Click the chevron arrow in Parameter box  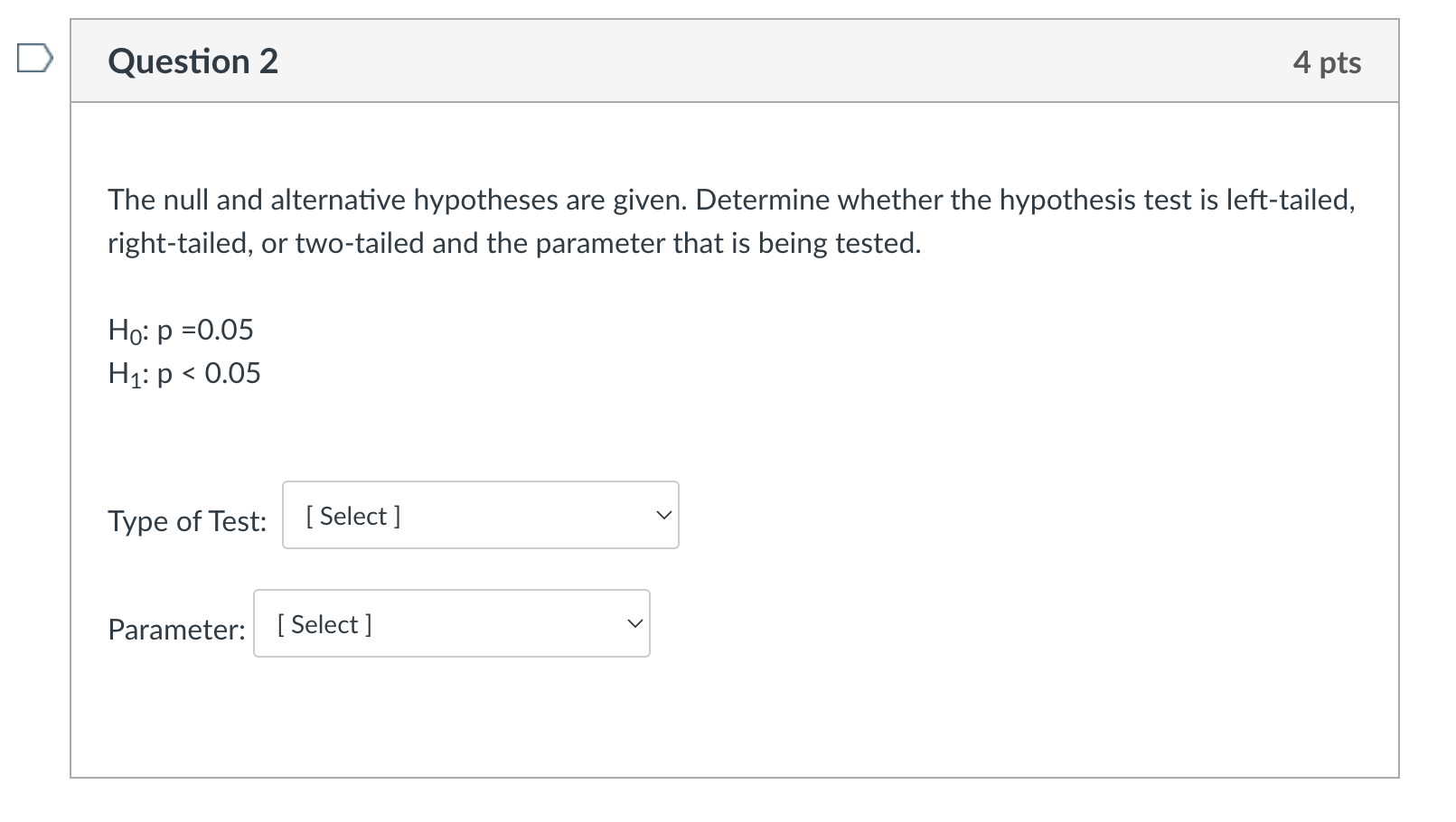(634, 624)
